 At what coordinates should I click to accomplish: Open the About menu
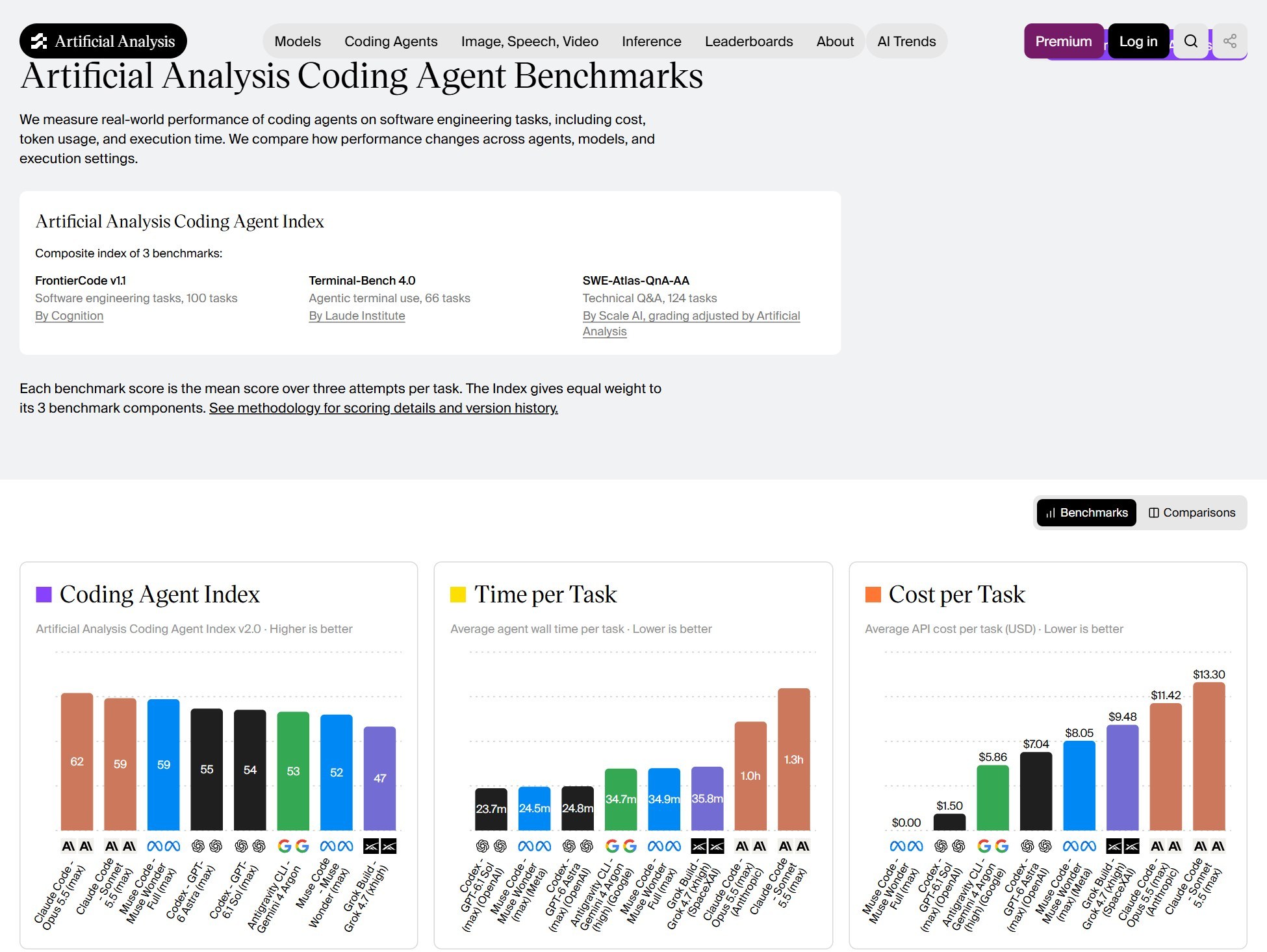coord(835,42)
